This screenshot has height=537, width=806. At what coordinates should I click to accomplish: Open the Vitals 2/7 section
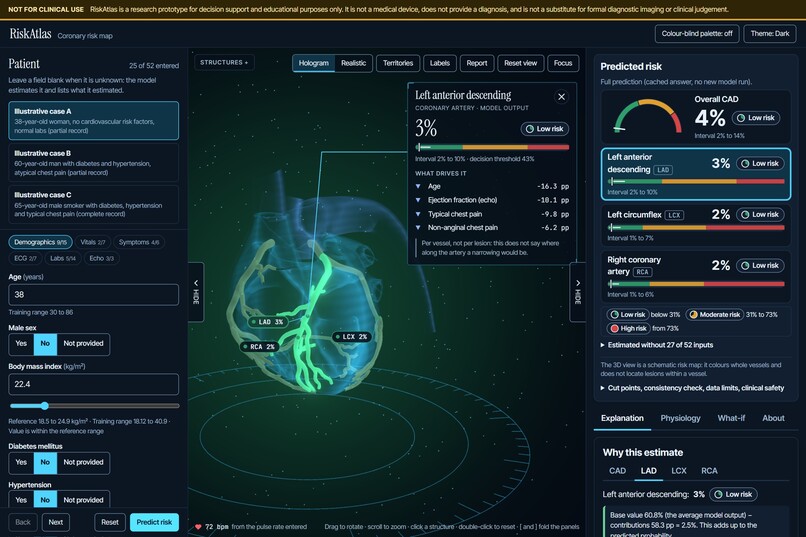click(x=93, y=242)
